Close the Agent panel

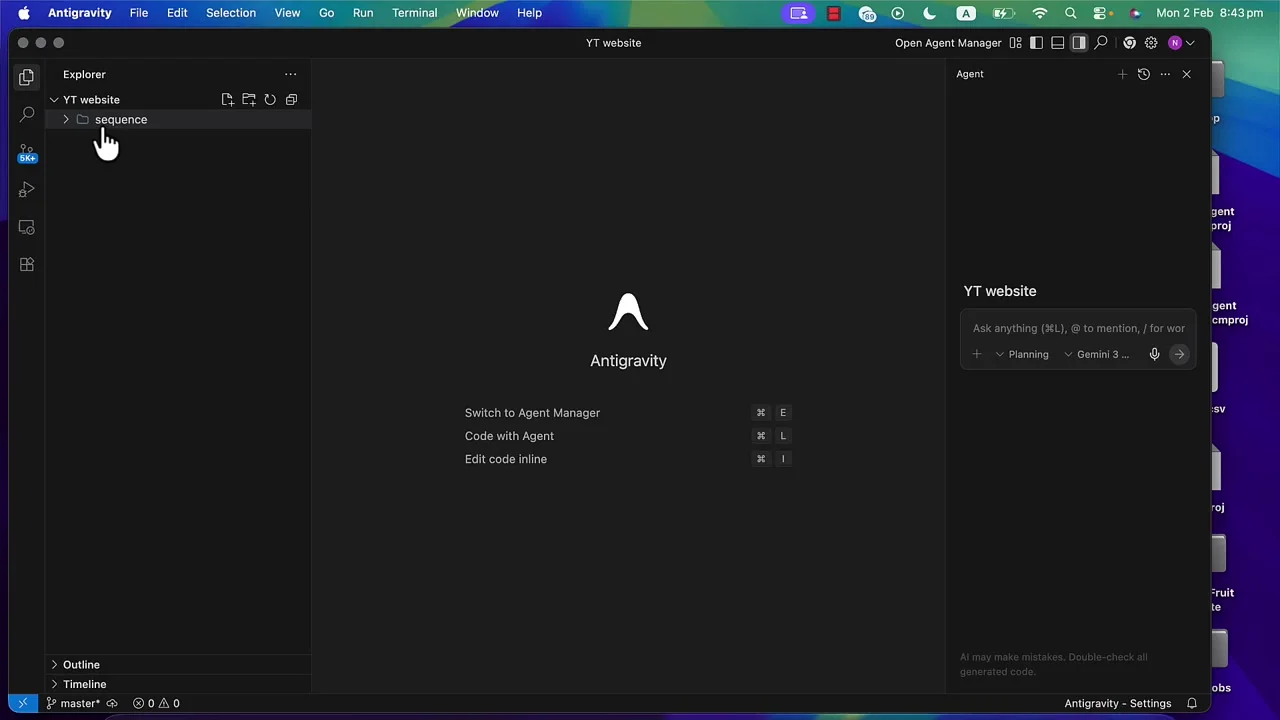click(1186, 74)
